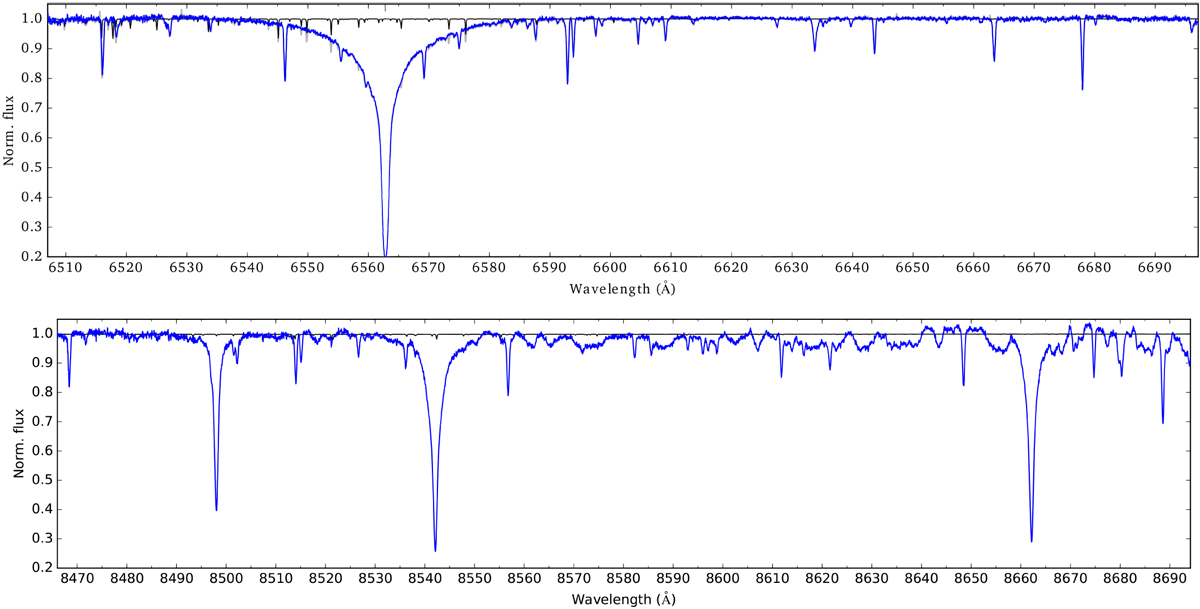
Task: Click the 0.2 tick label on top y-axis
Action: 34,257
